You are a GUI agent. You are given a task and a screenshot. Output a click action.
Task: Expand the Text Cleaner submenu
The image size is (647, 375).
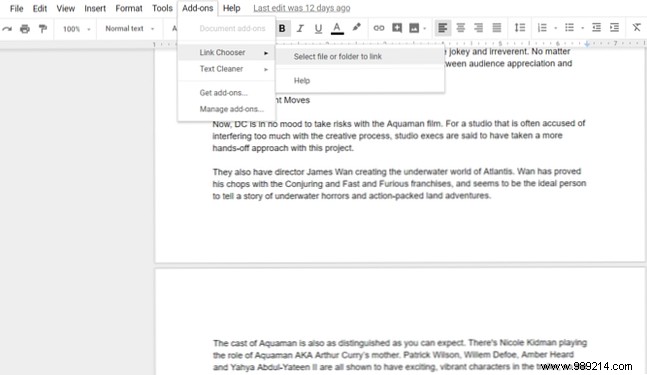pyautogui.click(x=227, y=69)
